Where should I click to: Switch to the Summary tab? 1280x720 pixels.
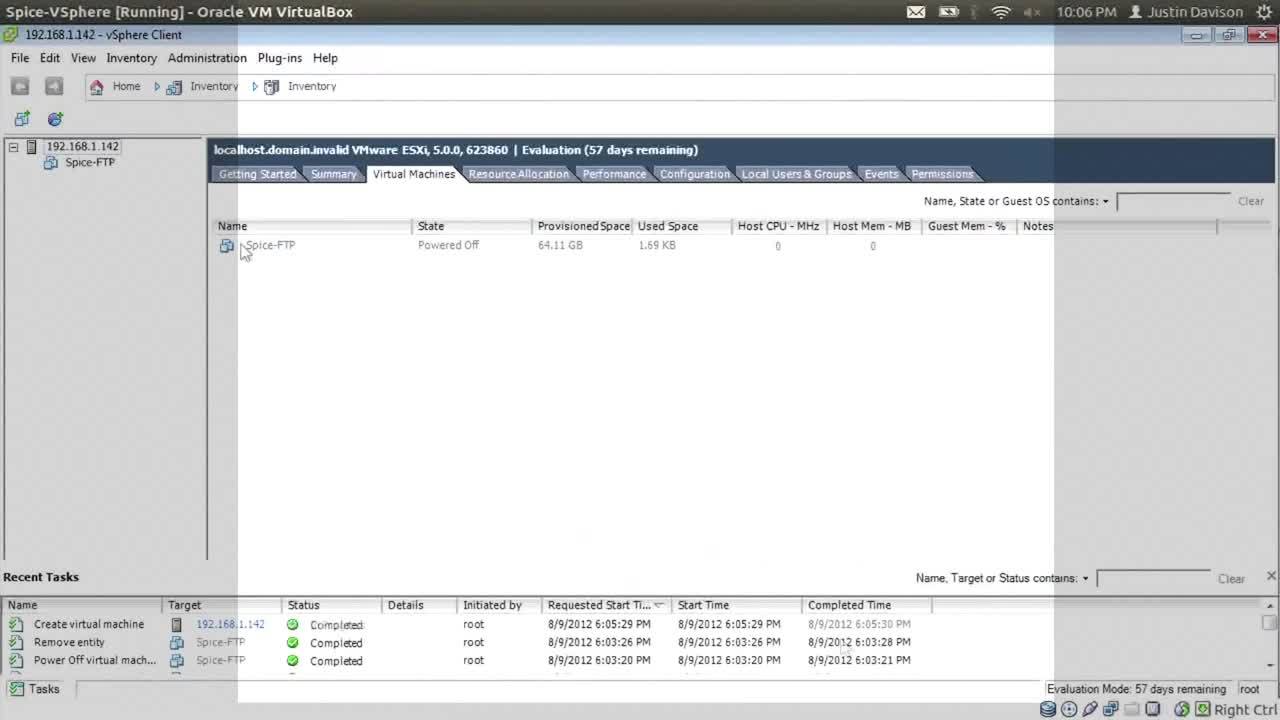(x=333, y=174)
